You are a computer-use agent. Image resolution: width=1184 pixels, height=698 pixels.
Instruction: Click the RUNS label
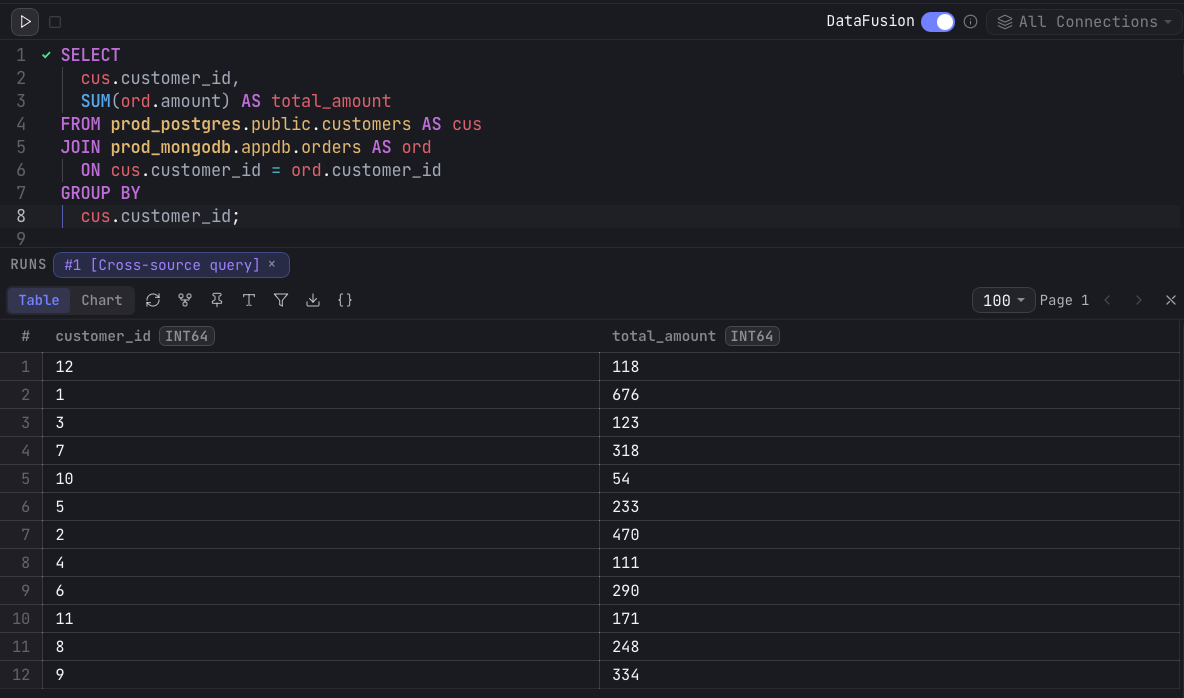coord(29,264)
